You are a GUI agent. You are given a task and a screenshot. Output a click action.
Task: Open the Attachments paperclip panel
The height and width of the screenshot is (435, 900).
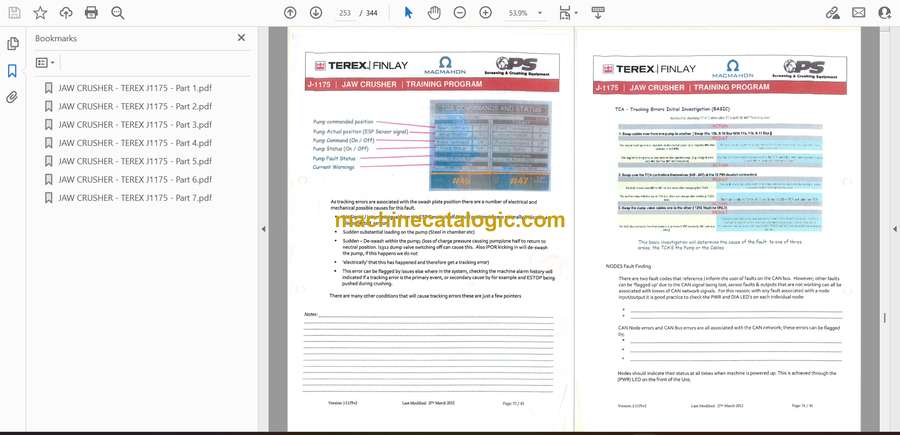coord(12,97)
